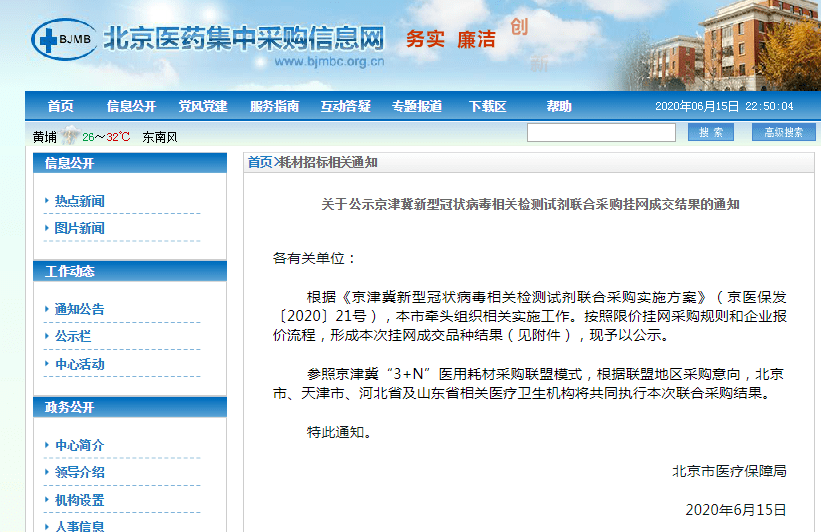
Task: Open the 图片新闻 sidebar link
Action: pyautogui.click(x=79, y=228)
